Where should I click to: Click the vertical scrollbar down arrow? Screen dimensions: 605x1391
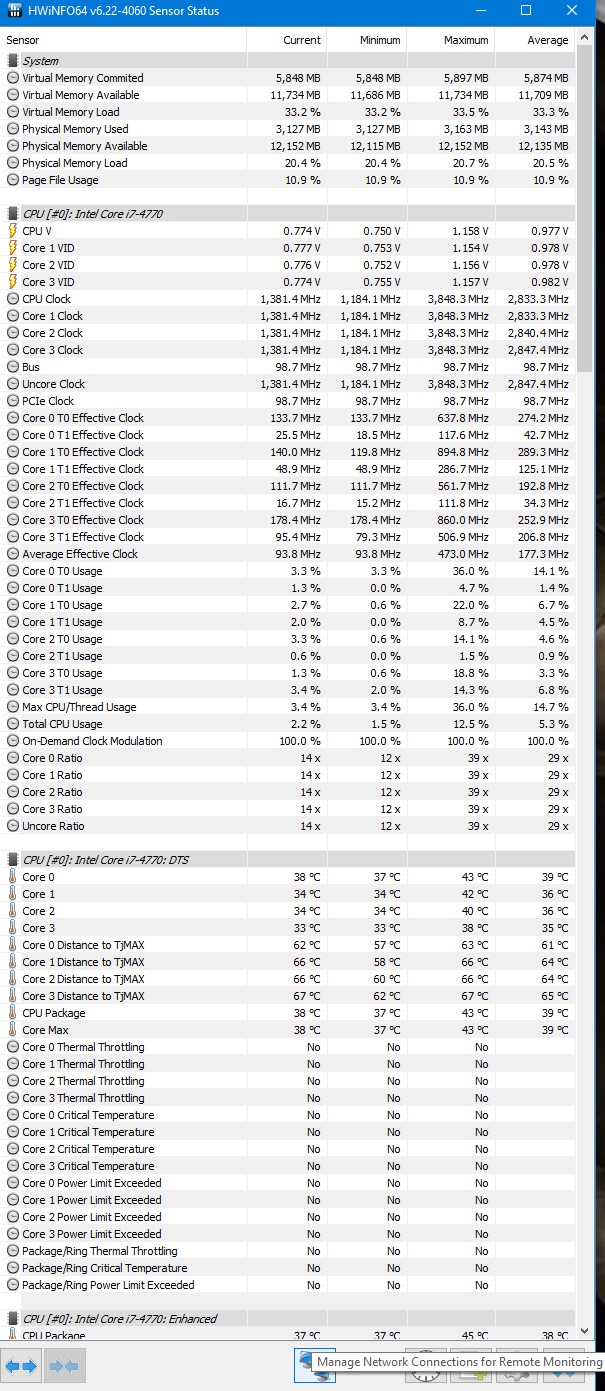[x=585, y=1330]
